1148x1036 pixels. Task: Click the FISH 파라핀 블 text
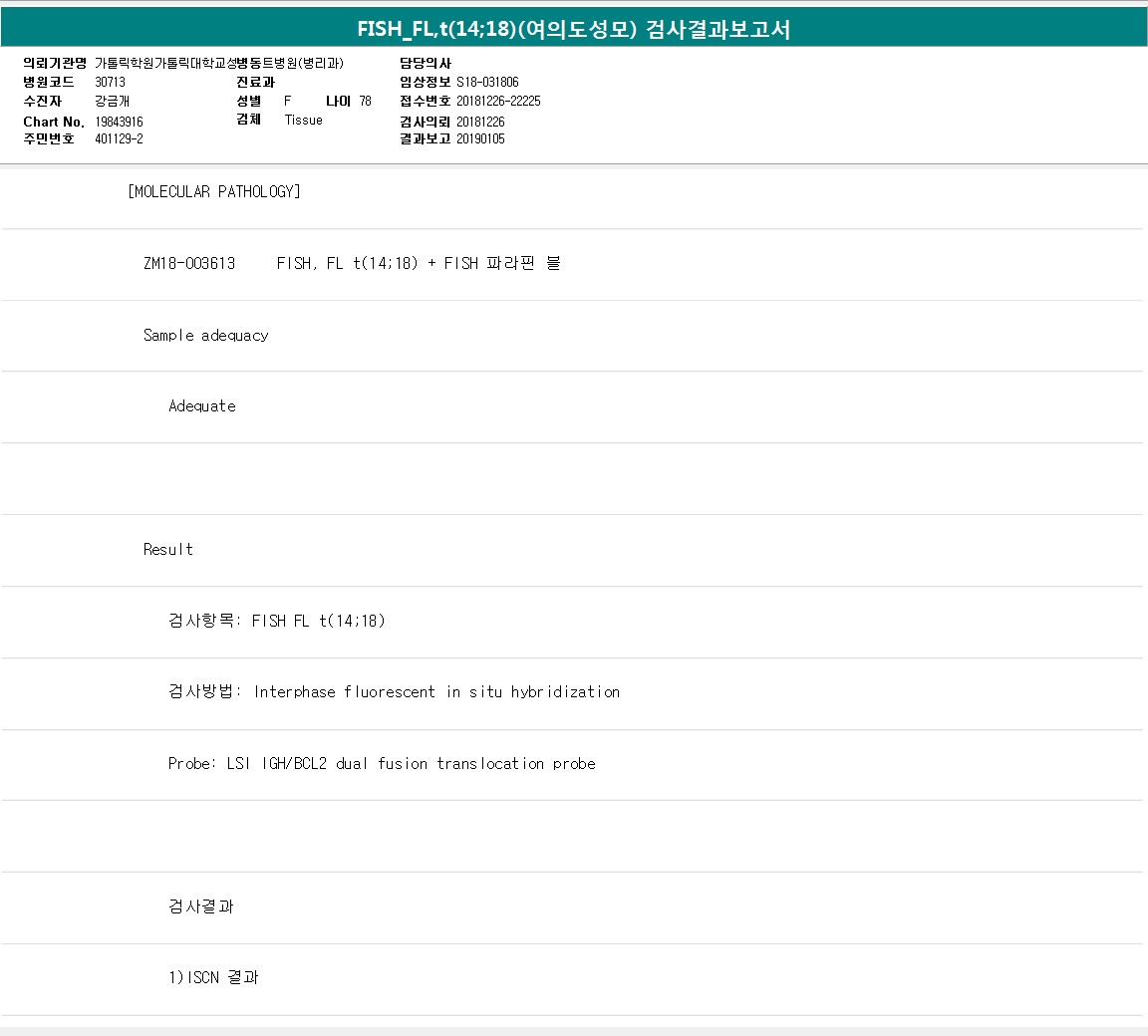coord(502,263)
